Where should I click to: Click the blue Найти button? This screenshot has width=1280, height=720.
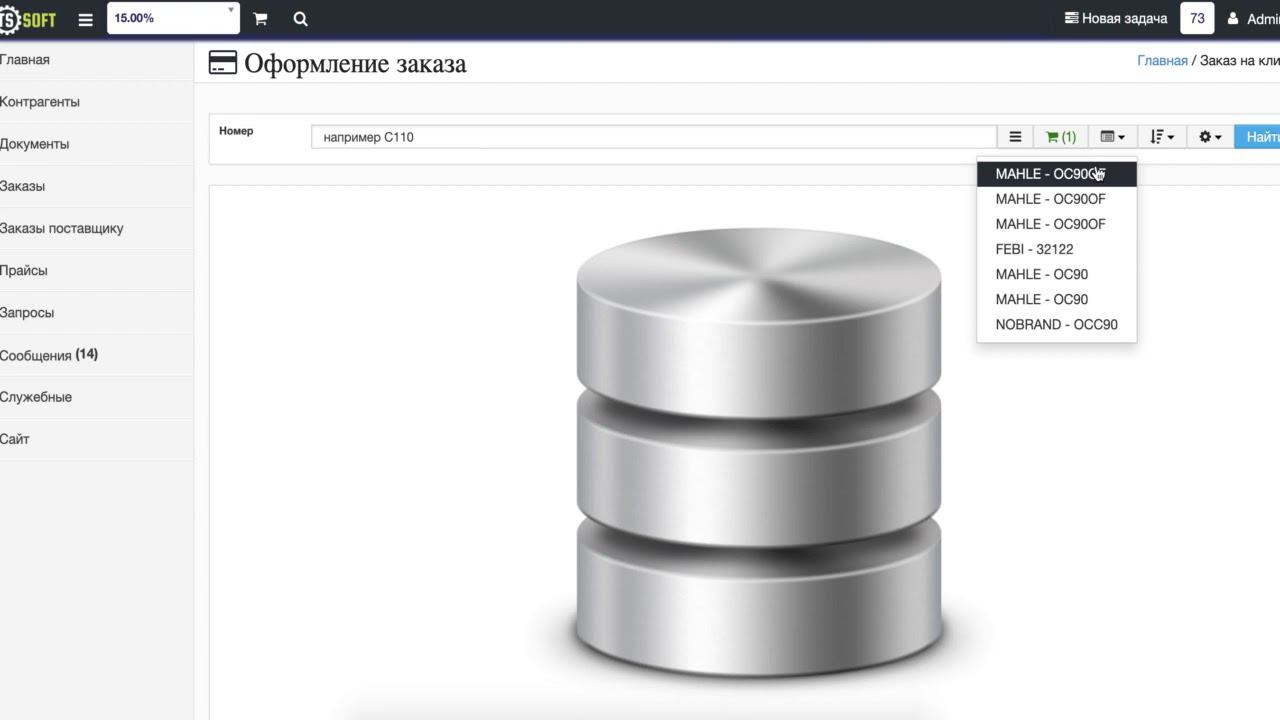point(1258,137)
